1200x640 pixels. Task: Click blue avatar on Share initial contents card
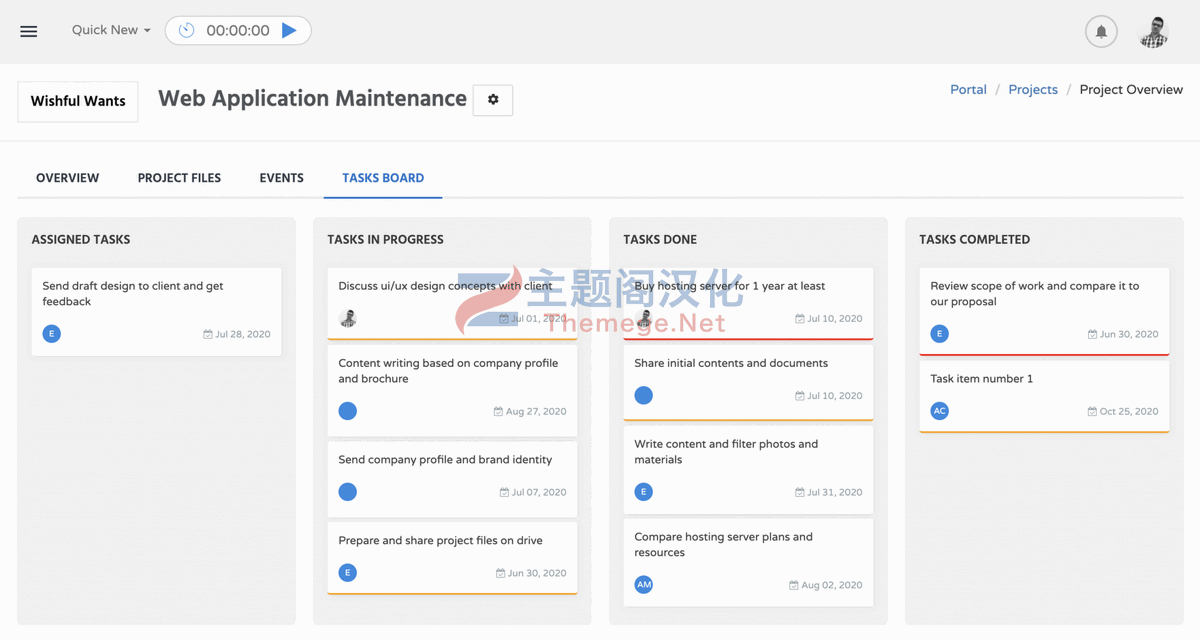(x=644, y=395)
